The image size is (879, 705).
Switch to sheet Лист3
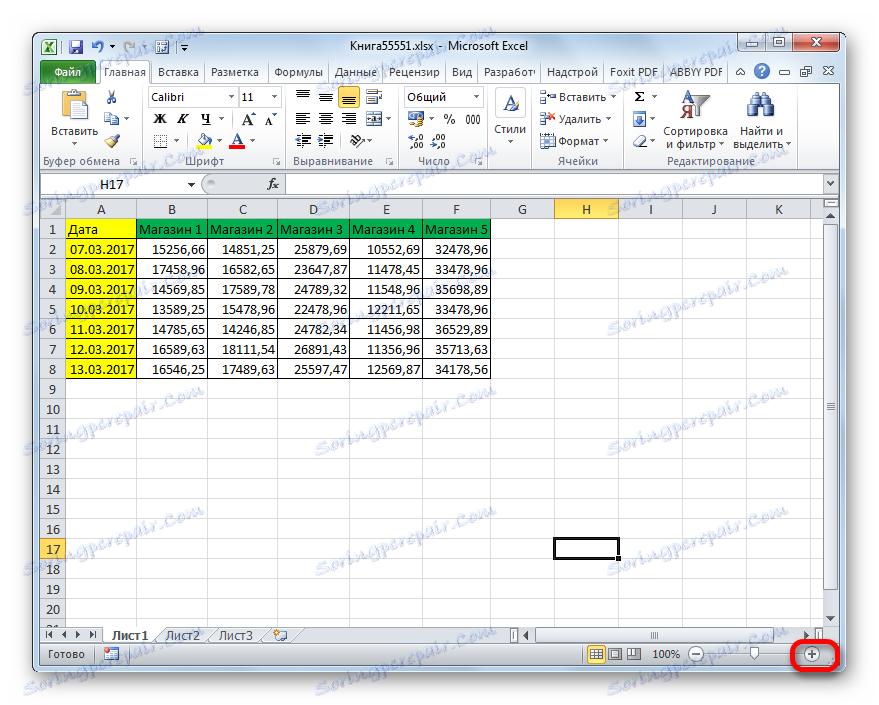235,636
